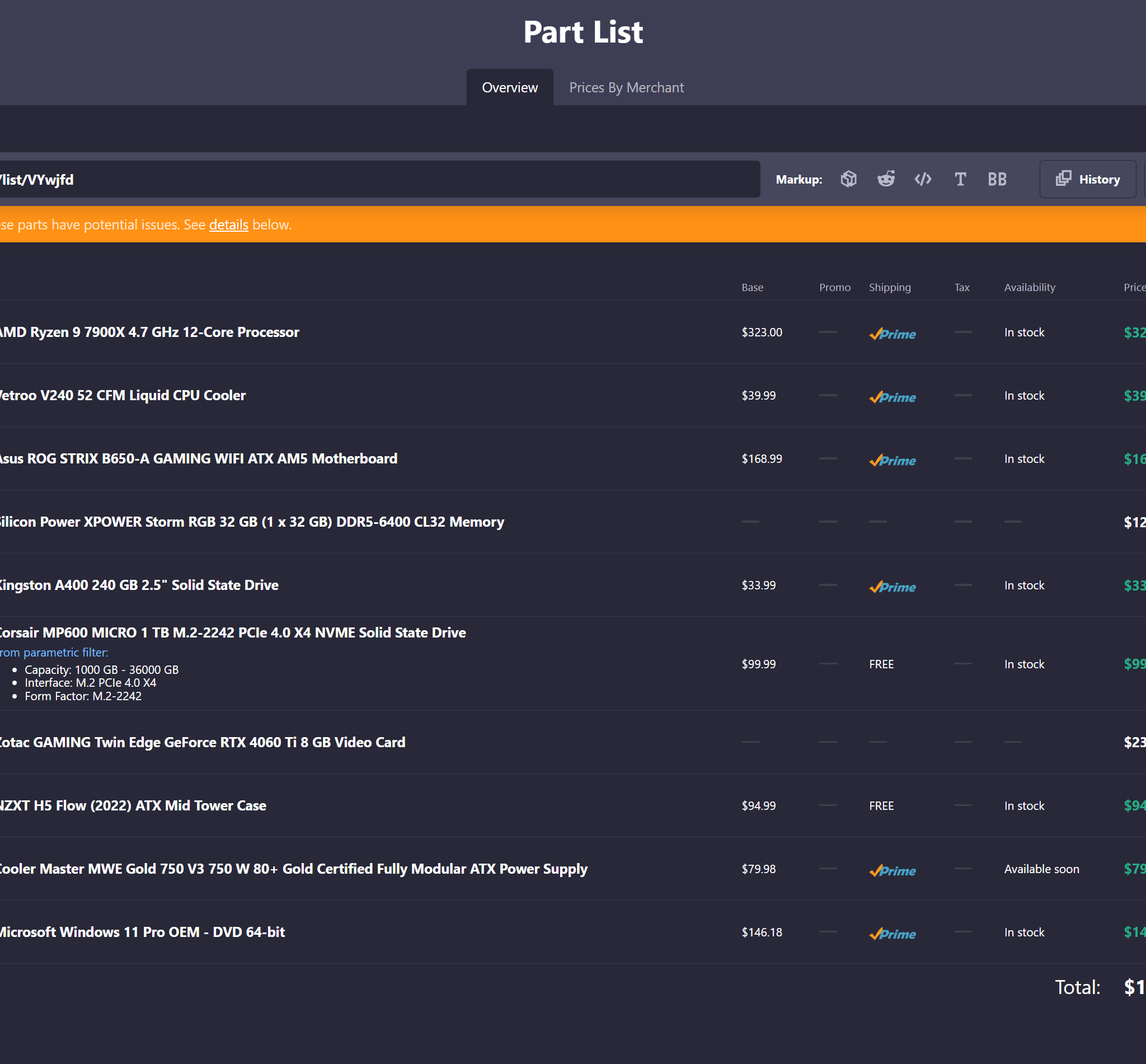Viewport: 1146px width, 1064px height.
Task: Select the Reddit markup icon
Action: click(886, 179)
